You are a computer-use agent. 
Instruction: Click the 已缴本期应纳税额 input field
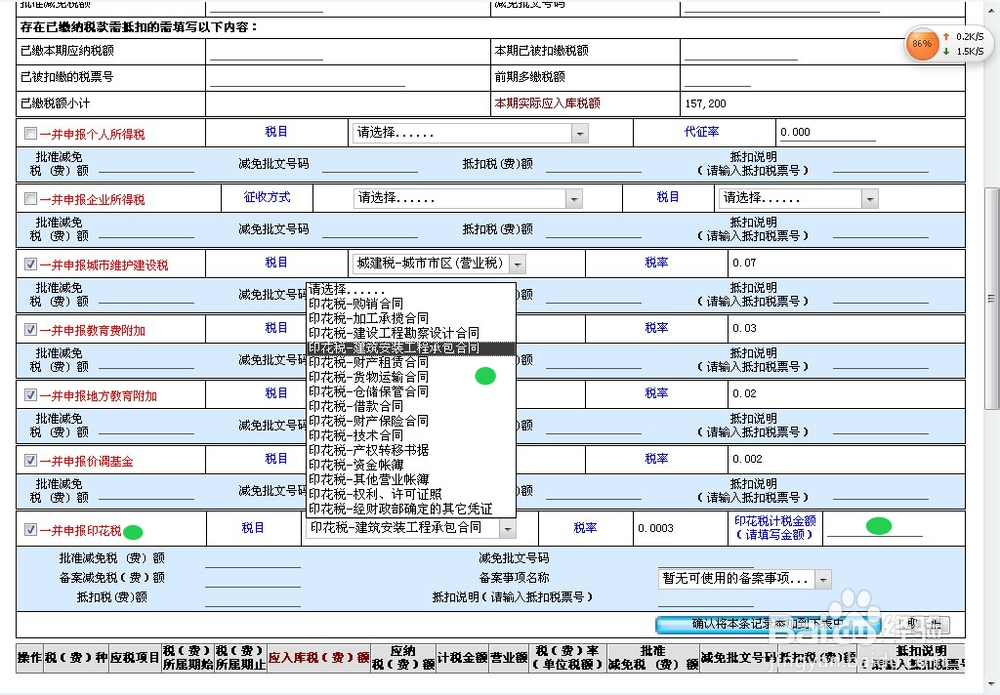[266, 52]
